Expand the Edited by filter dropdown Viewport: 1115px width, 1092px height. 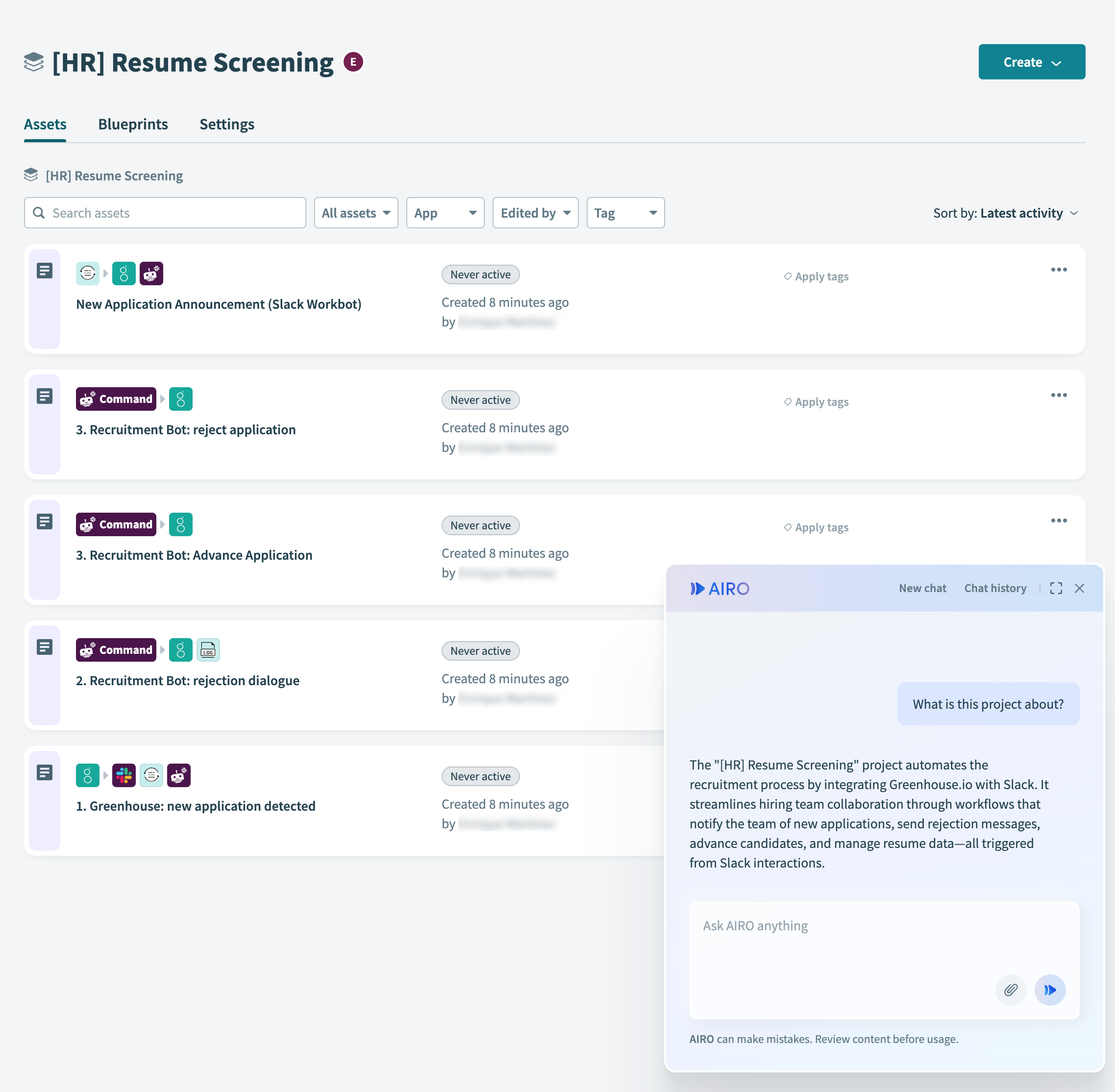pyautogui.click(x=535, y=213)
